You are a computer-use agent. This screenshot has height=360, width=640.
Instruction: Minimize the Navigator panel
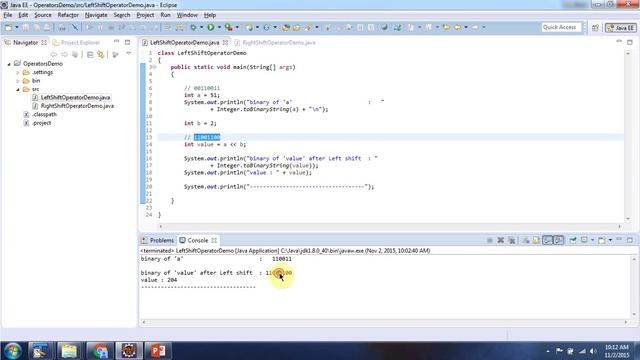116,42
